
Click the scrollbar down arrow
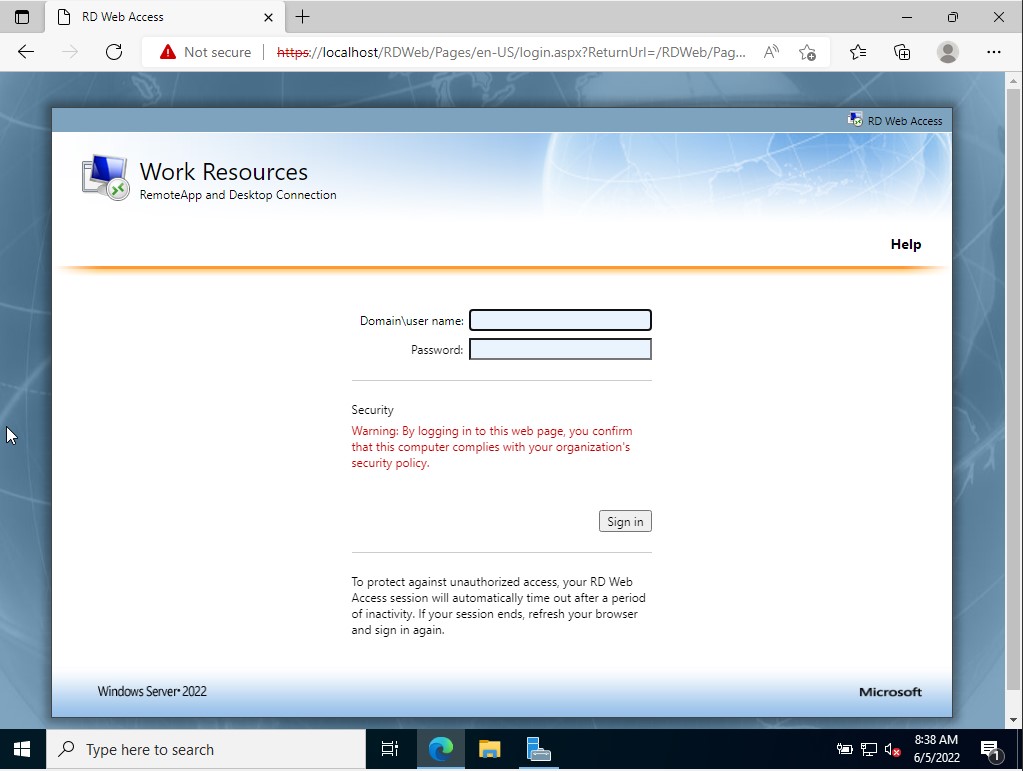(x=1013, y=720)
